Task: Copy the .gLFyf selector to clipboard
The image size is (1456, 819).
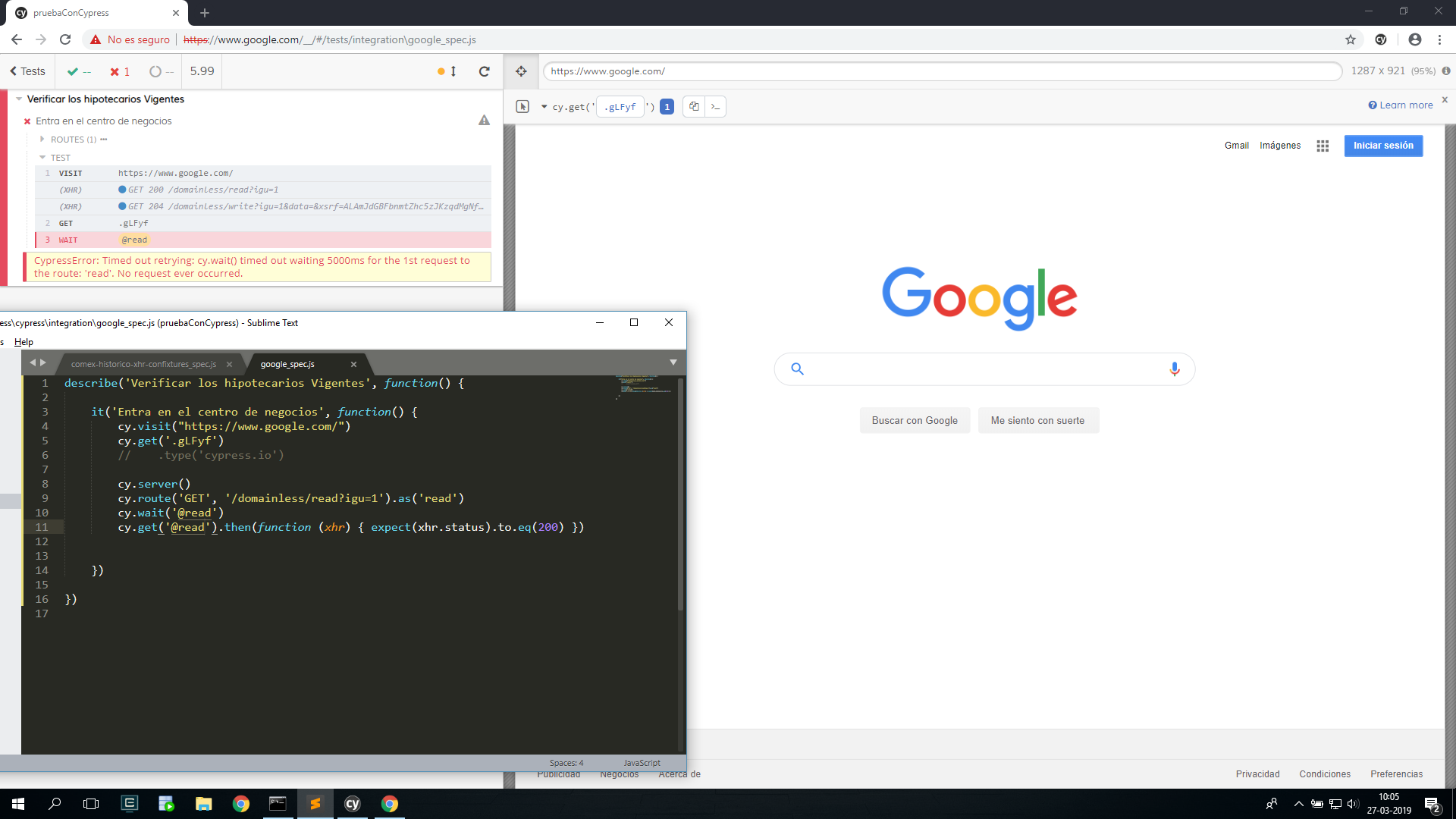Action: (693, 106)
